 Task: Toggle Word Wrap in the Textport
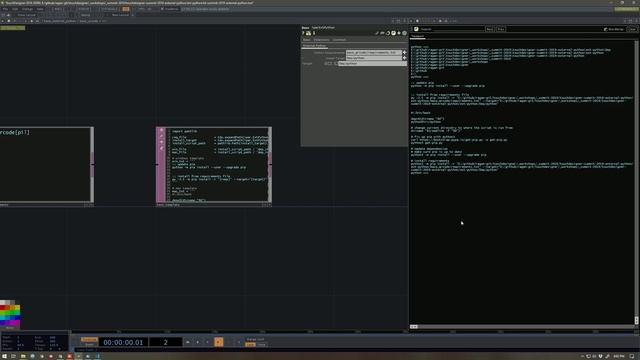click(x=613, y=29)
